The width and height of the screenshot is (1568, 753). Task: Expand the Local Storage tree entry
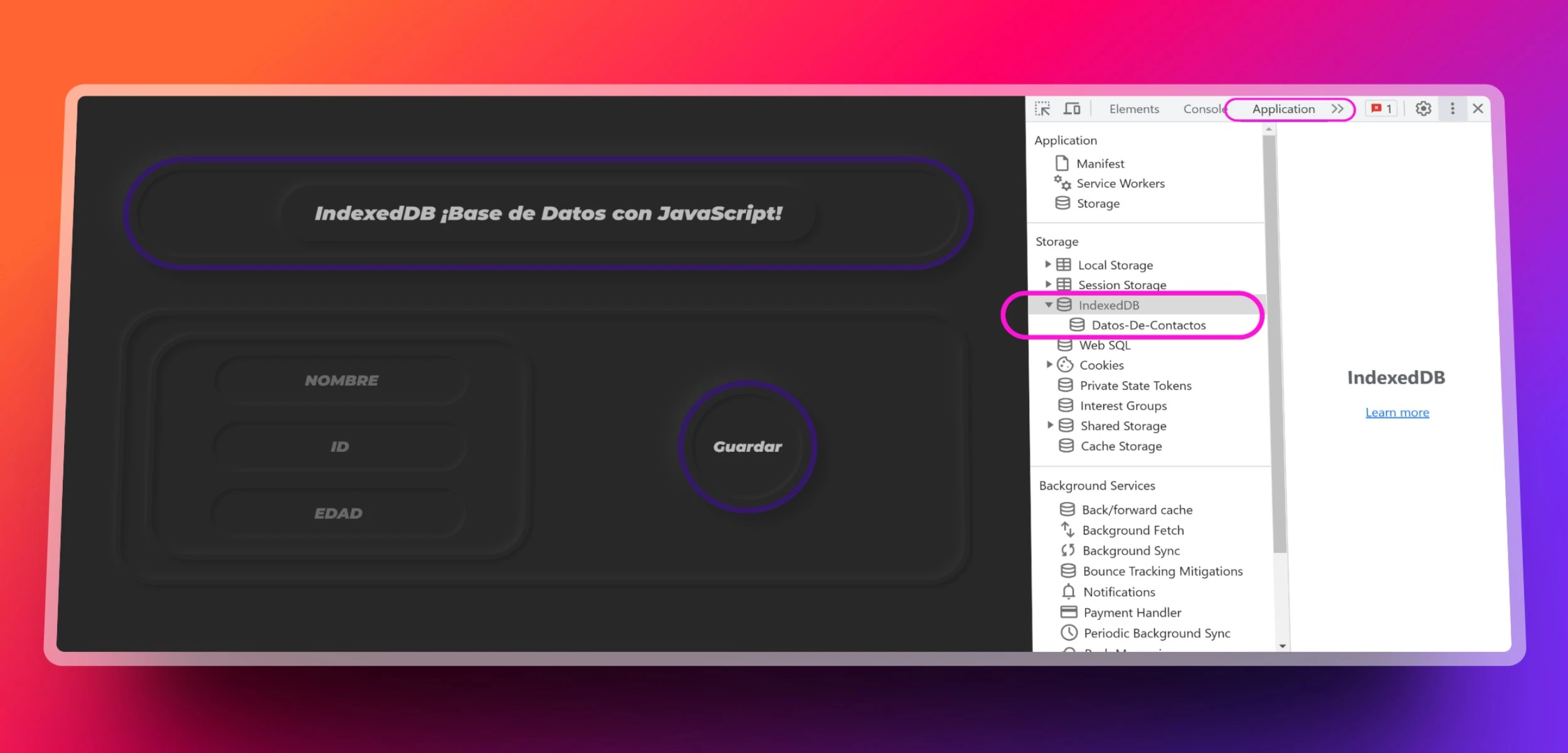1048,264
